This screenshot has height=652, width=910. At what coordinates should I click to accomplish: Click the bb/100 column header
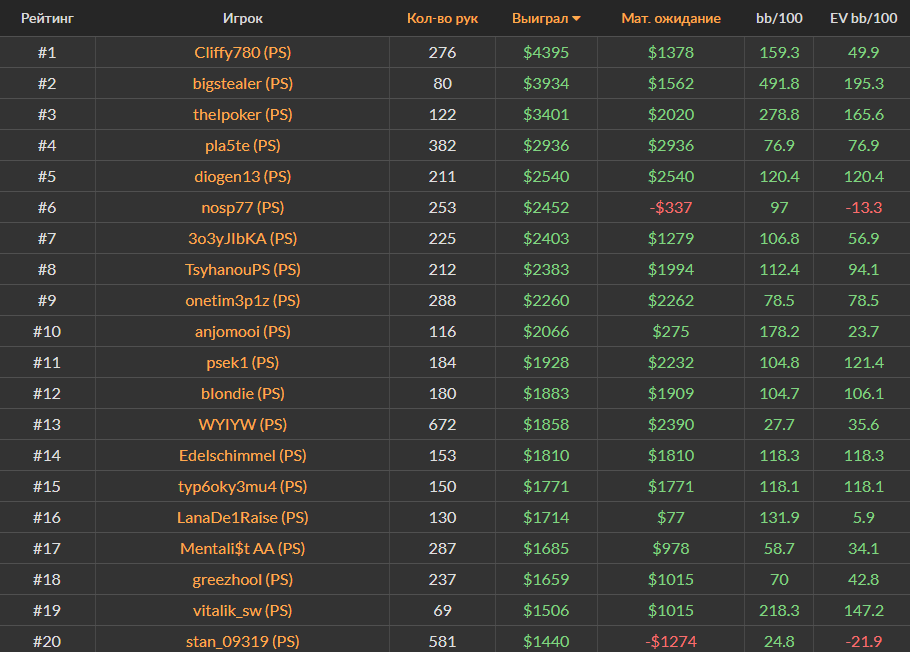click(x=779, y=19)
